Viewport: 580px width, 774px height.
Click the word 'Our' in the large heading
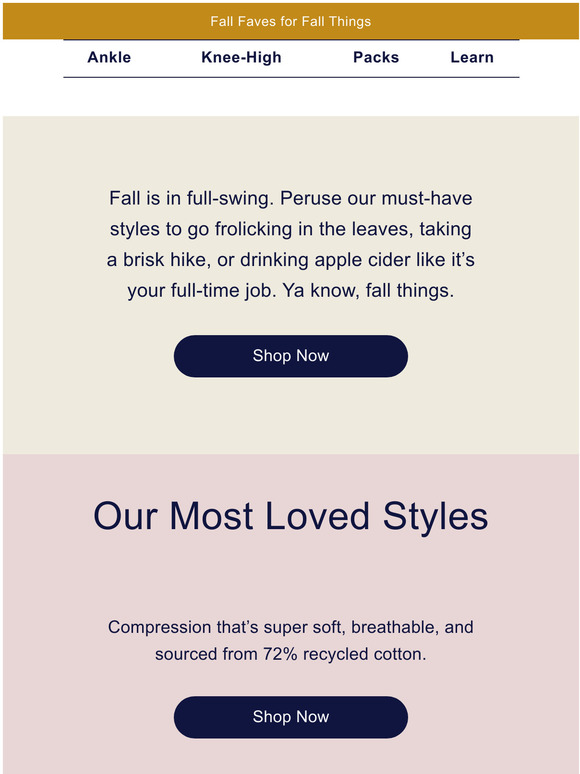click(125, 516)
